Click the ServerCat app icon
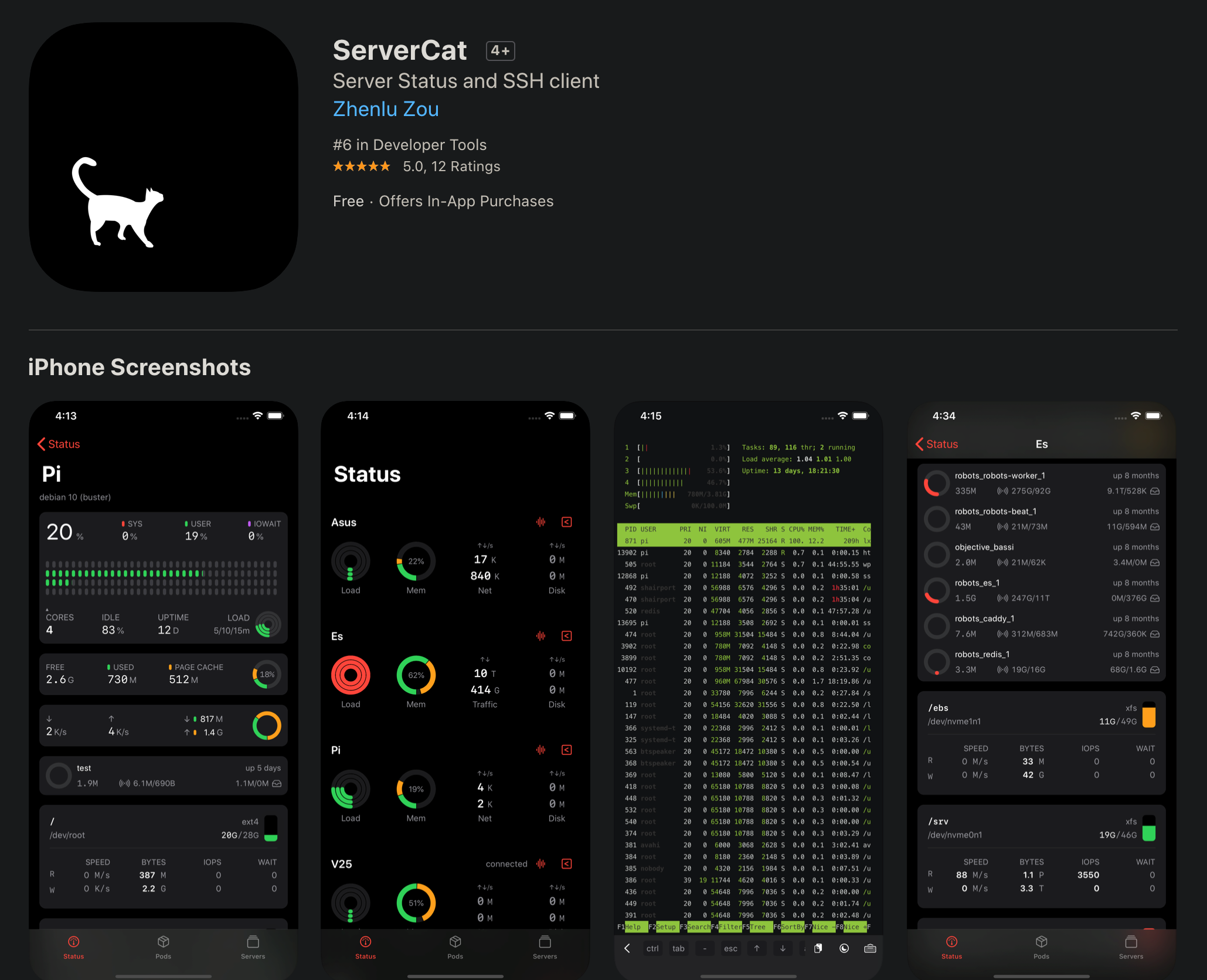The image size is (1207, 980). click(164, 157)
